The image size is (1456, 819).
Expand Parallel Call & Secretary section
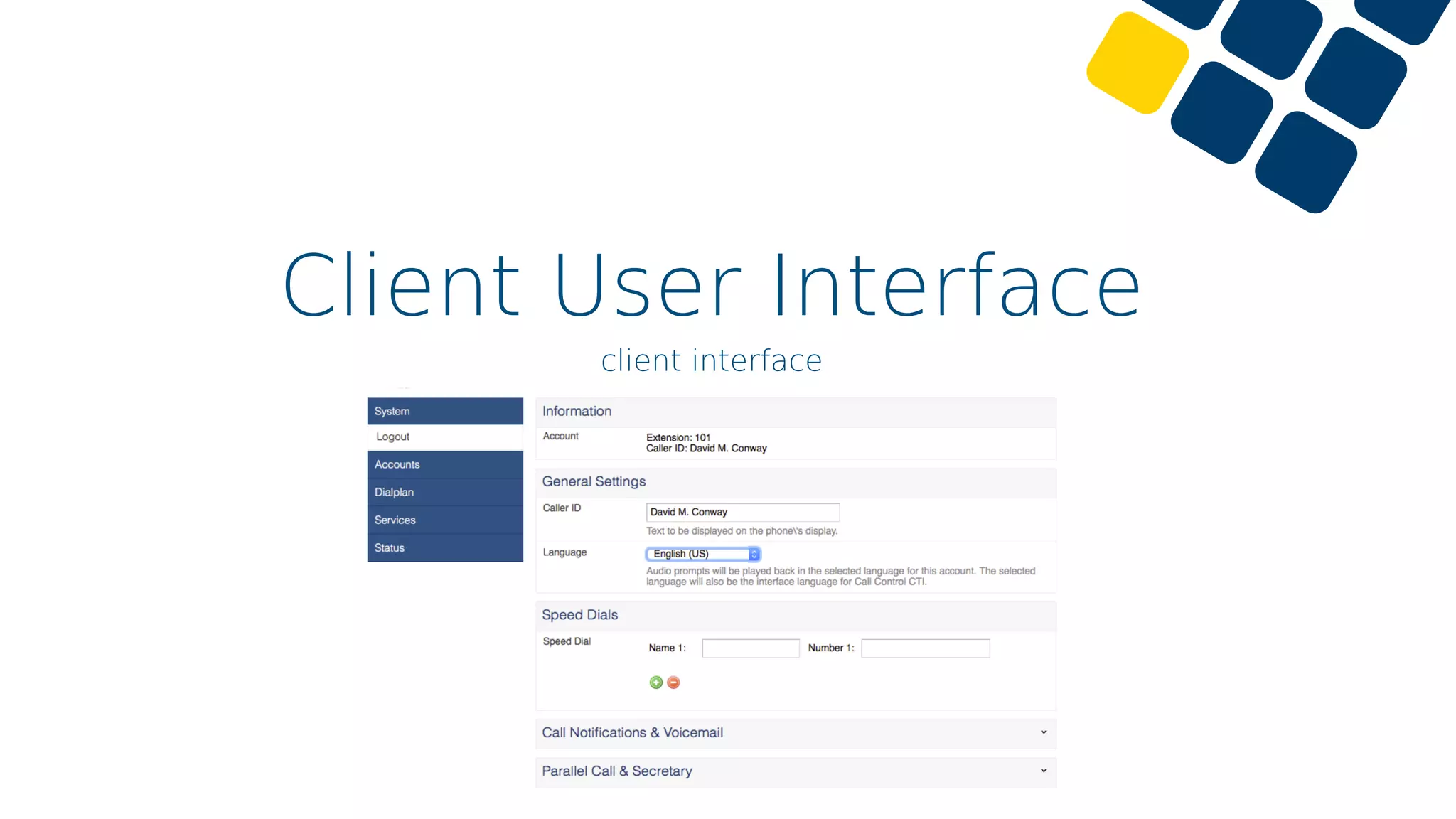(796, 771)
